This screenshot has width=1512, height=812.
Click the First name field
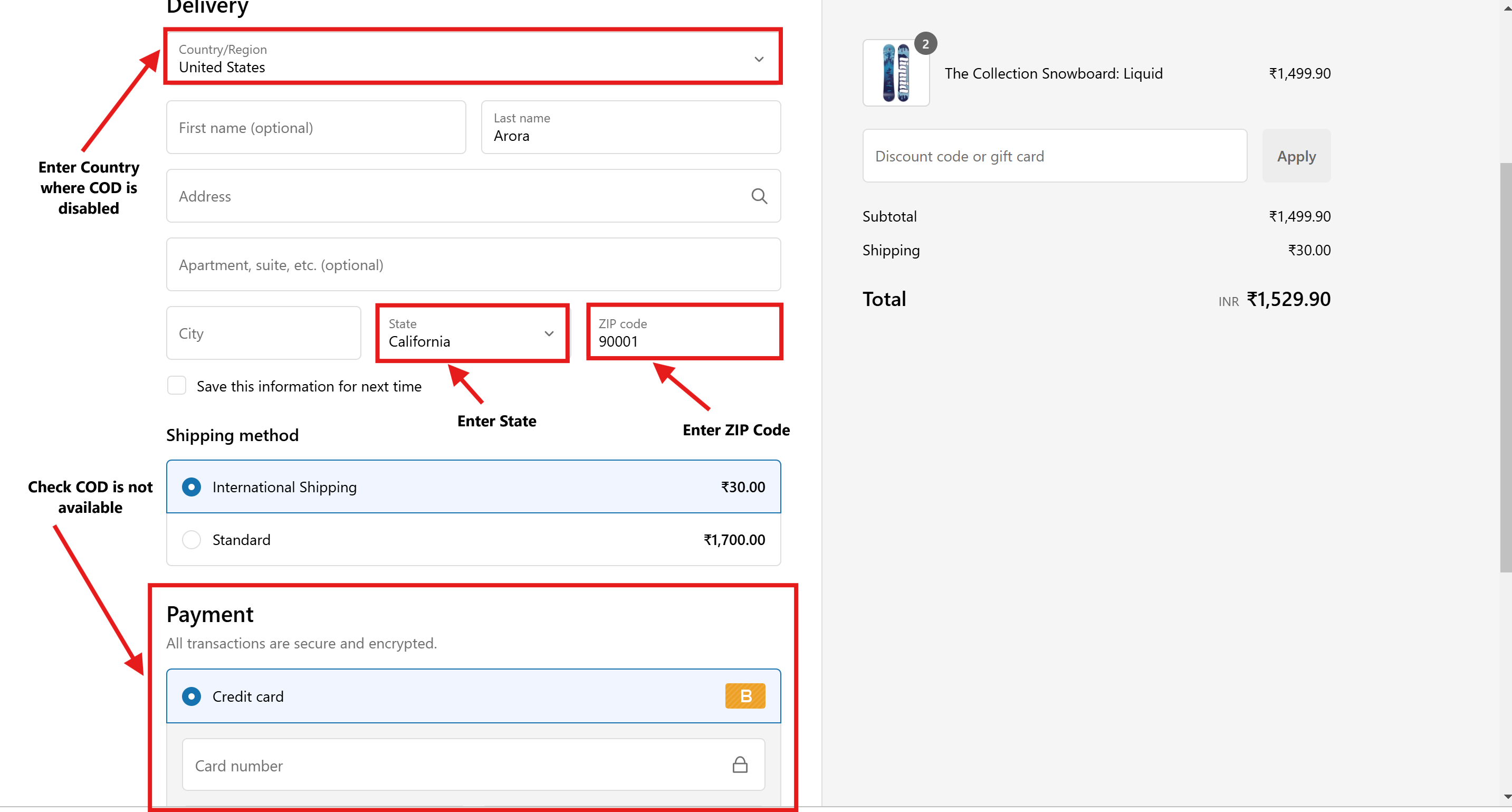tap(316, 127)
